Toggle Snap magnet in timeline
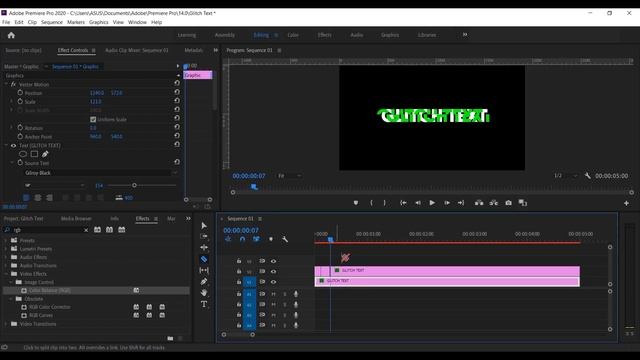The width and height of the screenshot is (640, 360). (242, 239)
